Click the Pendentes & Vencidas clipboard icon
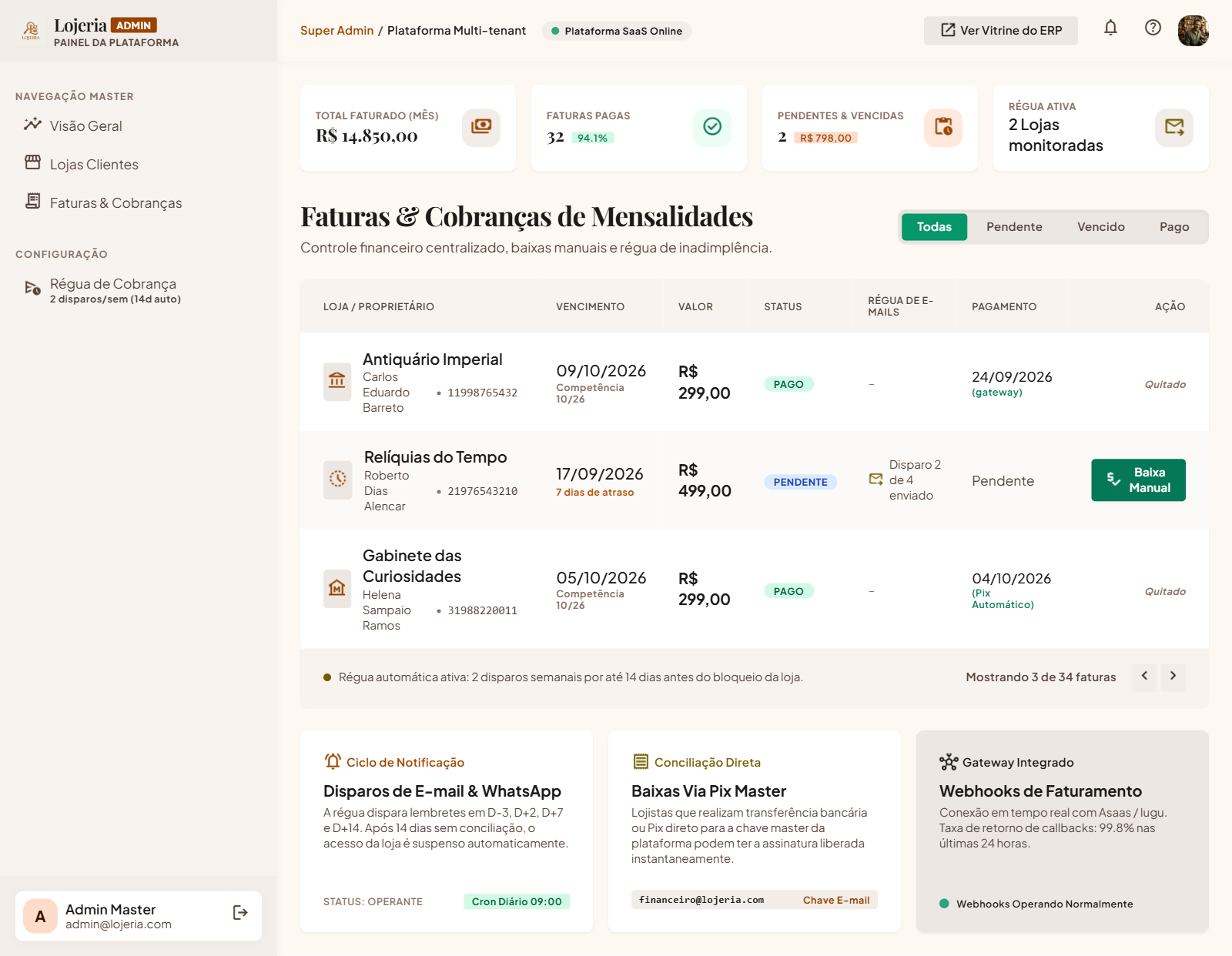Image resolution: width=1232 pixels, height=956 pixels. pos(943,127)
